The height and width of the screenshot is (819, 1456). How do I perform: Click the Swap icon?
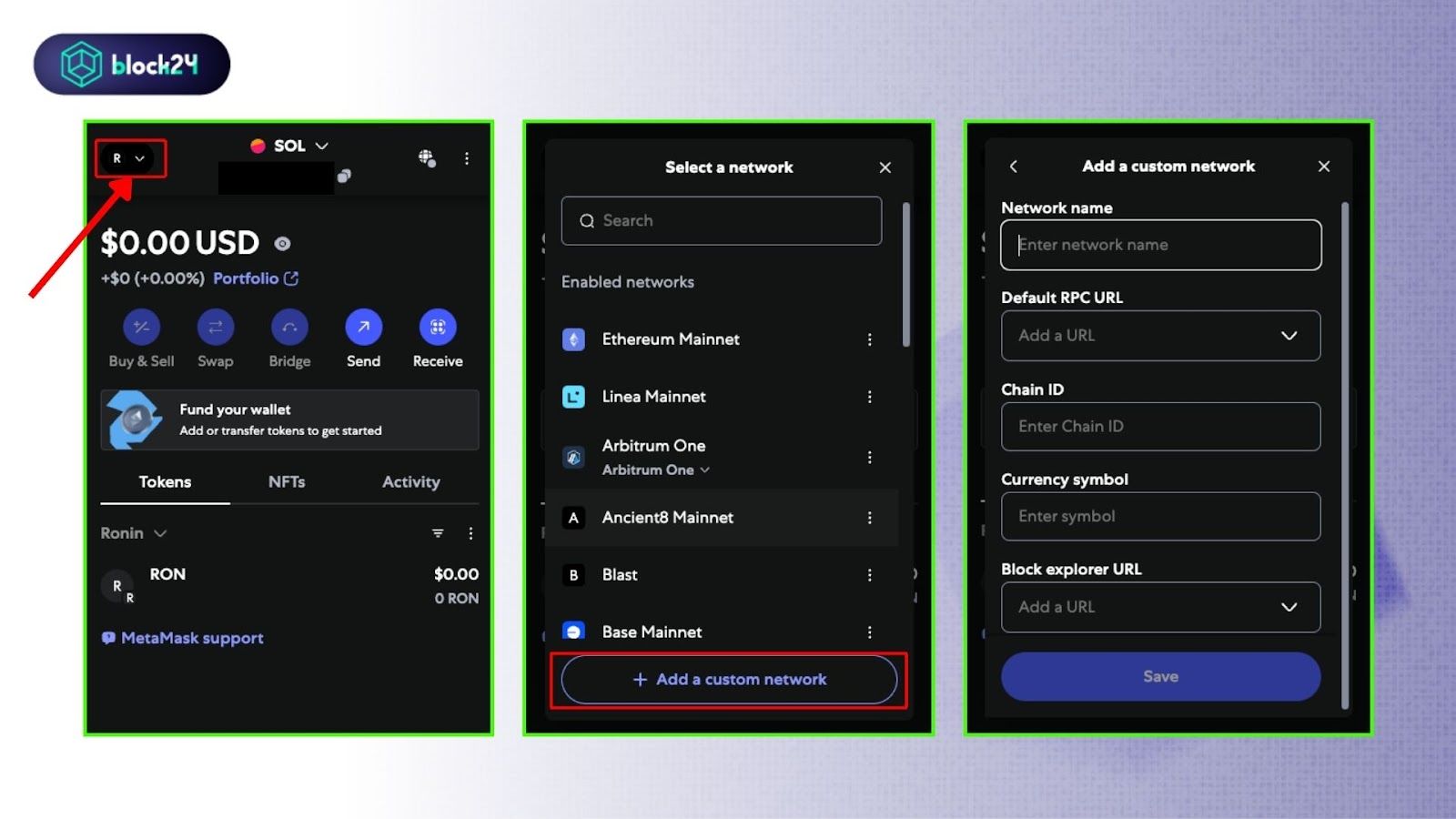[x=216, y=327]
